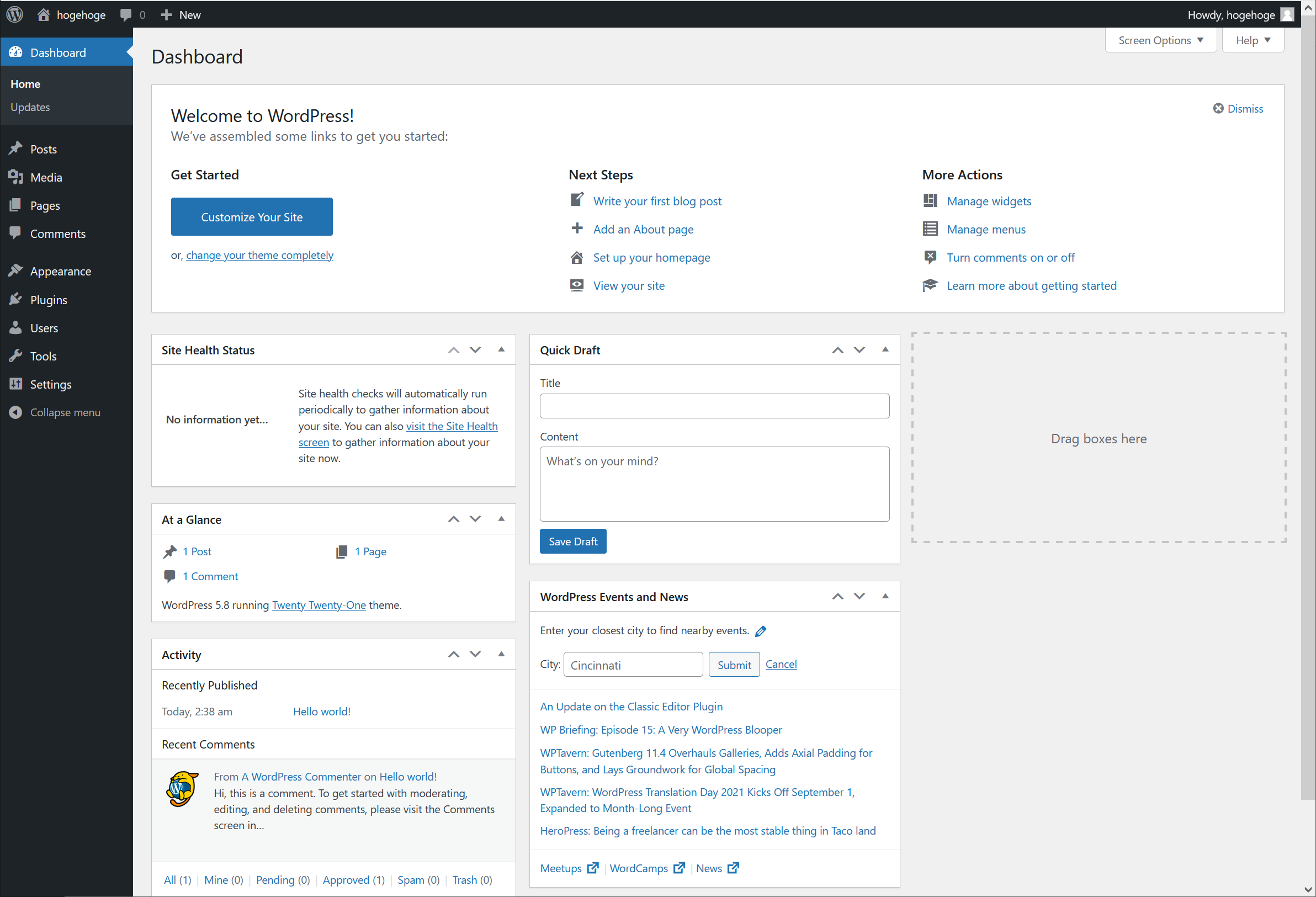Click external link icon beside News
The image size is (1316, 897).
(x=733, y=868)
